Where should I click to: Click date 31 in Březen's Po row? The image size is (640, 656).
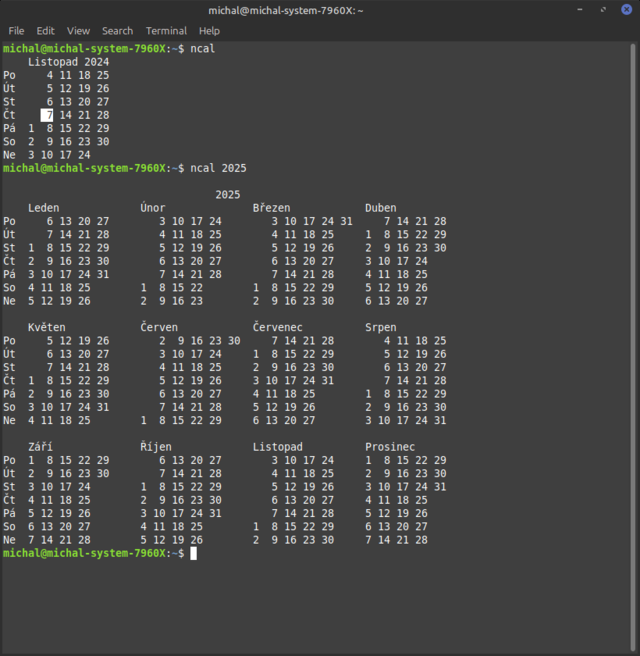(346, 221)
